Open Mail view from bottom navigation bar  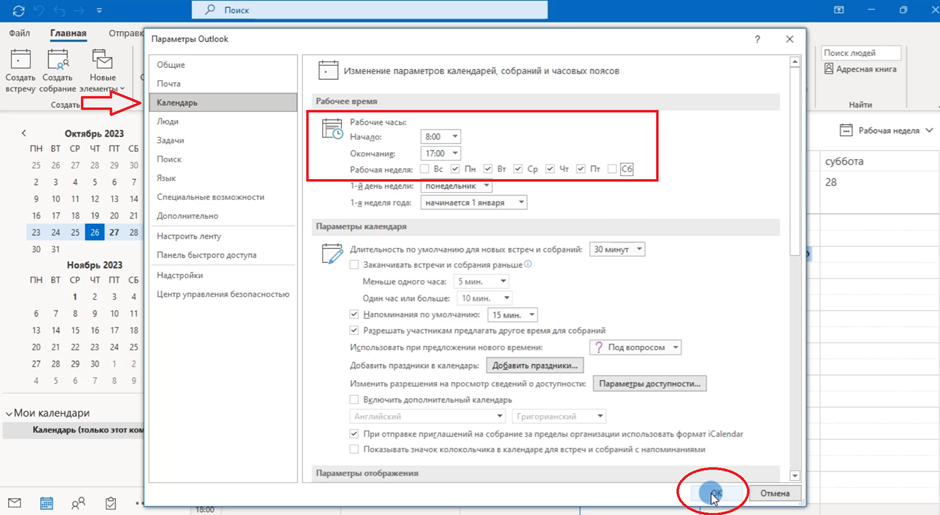[x=15, y=503]
